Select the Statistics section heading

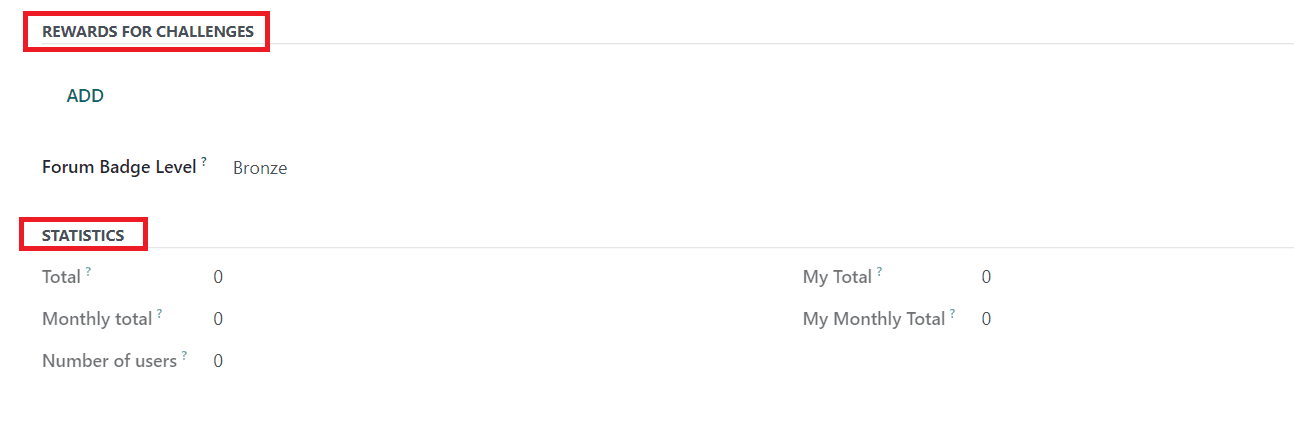tap(83, 236)
